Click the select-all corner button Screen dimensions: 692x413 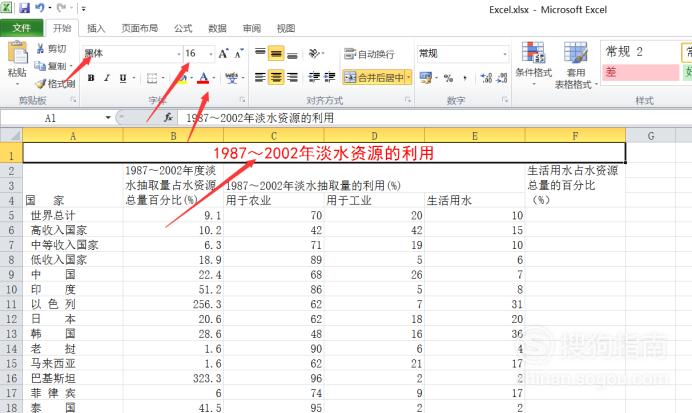(11, 135)
